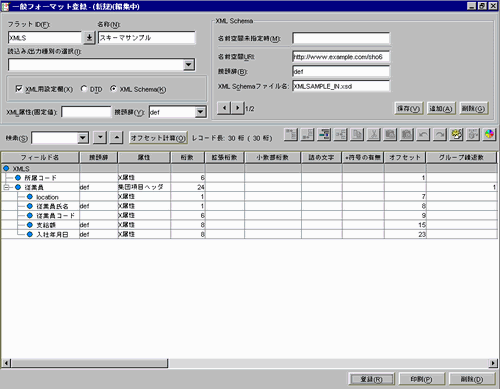Viewport: 500px width, 389px height.
Task: Click the scissors cut icon
Action: coord(374,135)
